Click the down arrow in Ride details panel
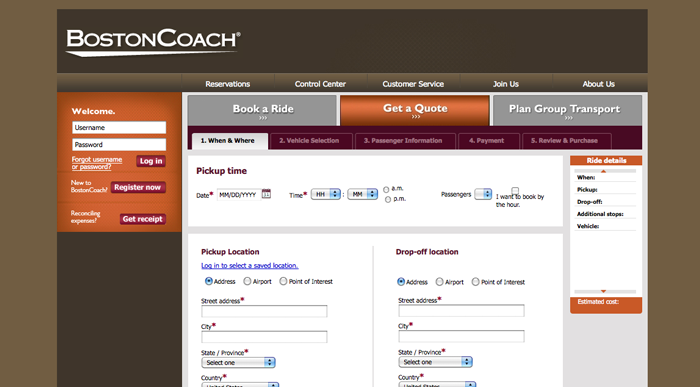Viewport: 700px width, 387px height. [604, 291]
